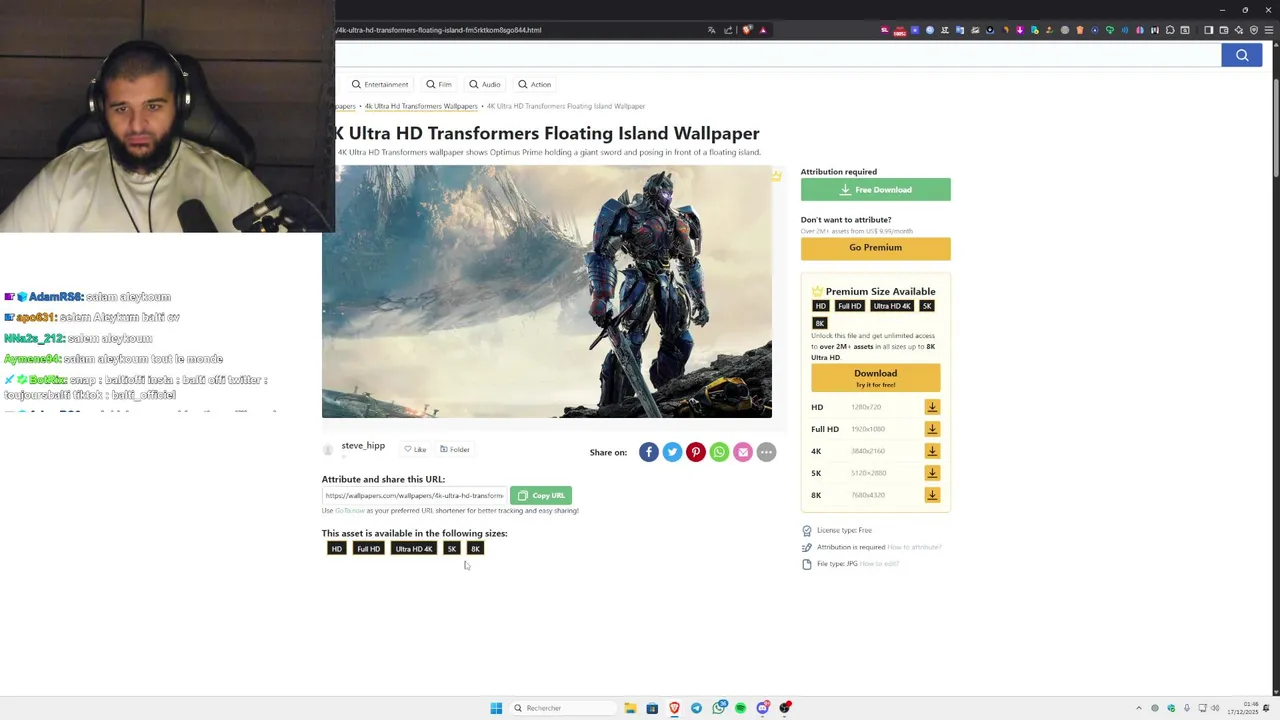Open the browser hamburger menu
Image resolution: width=1280 pixels, height=720 pixels.
click(x=1269, y=30)
